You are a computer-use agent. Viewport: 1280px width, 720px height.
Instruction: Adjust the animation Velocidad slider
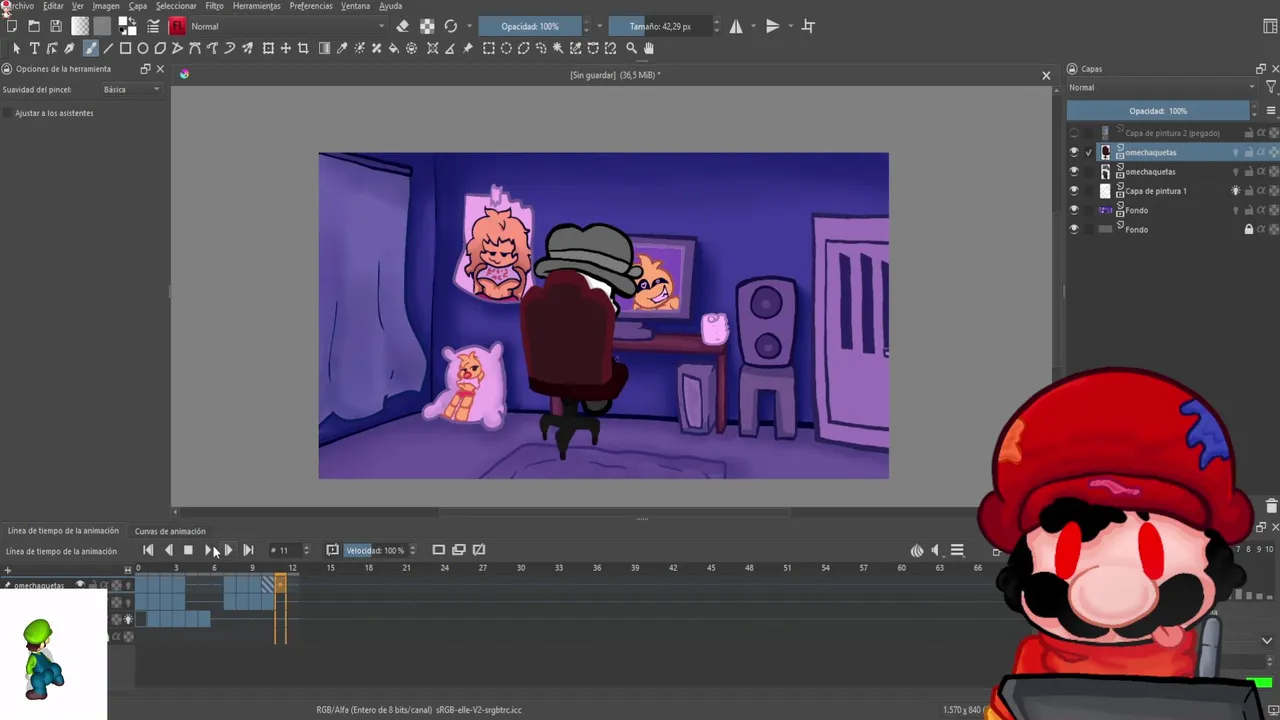(375, 550)
